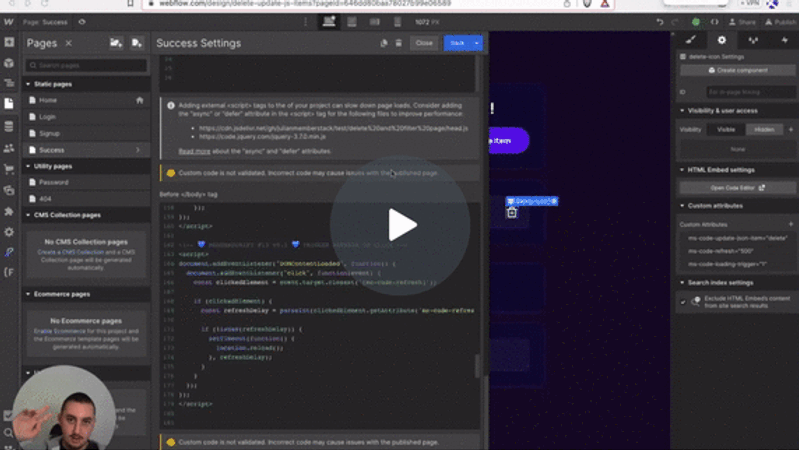Duplicate the Success page
Screen dimensions: 799x450
point(384,43)
